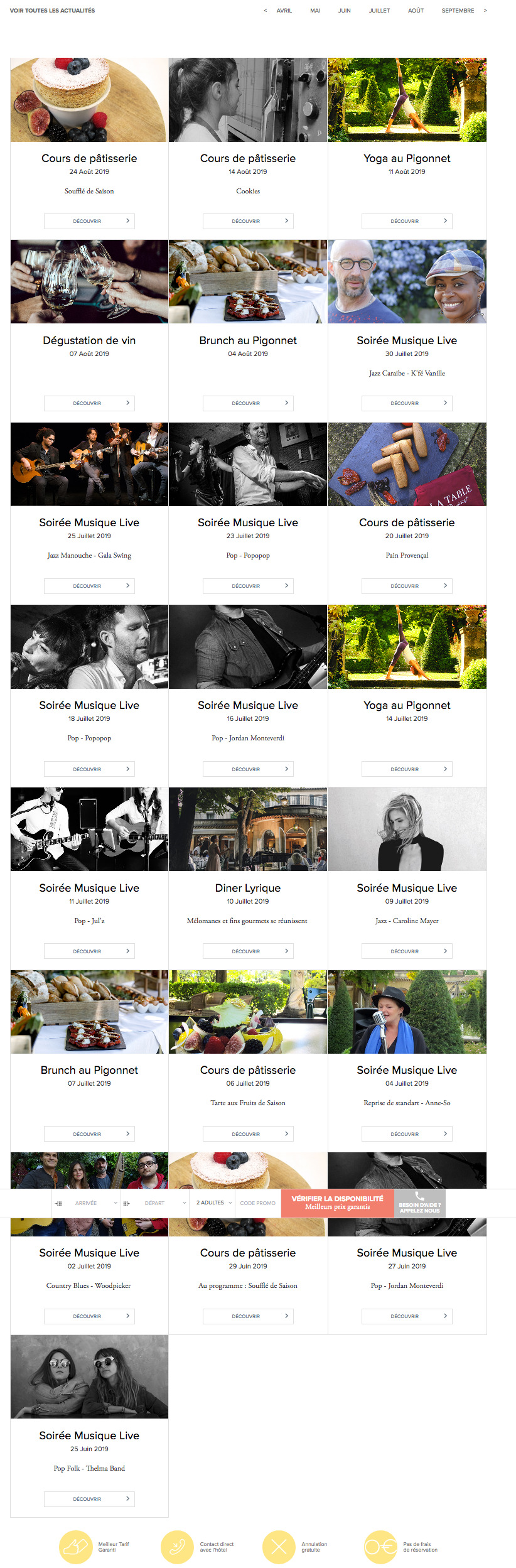Click the calendar icon beside Départ
The width and height of the screenshot is (516, 1568).
[126, 1203]
